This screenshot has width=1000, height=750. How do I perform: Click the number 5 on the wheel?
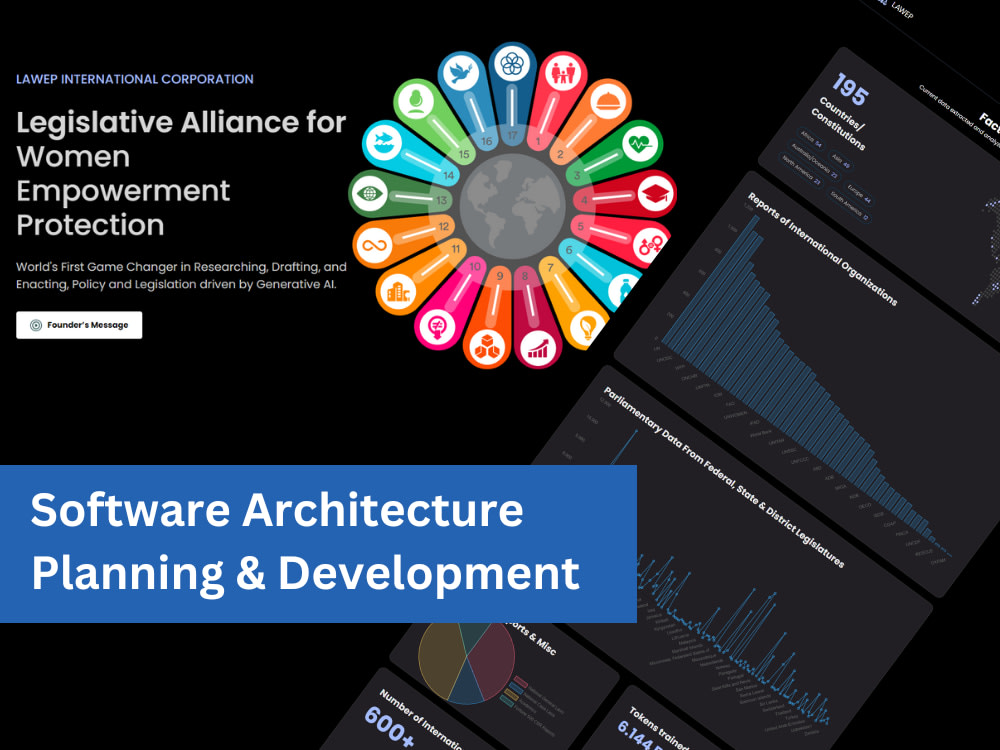click(x=580, y=226)
